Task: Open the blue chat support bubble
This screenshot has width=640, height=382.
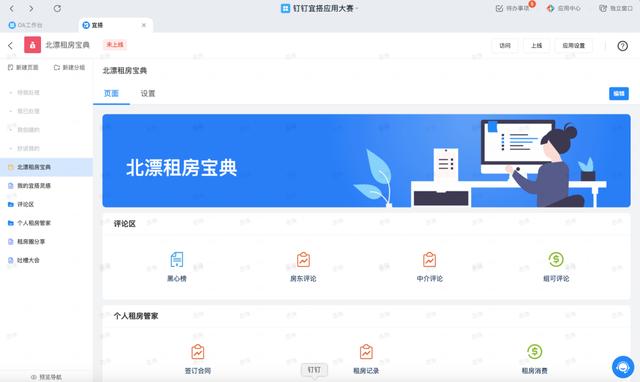Action: coord(623,366)
